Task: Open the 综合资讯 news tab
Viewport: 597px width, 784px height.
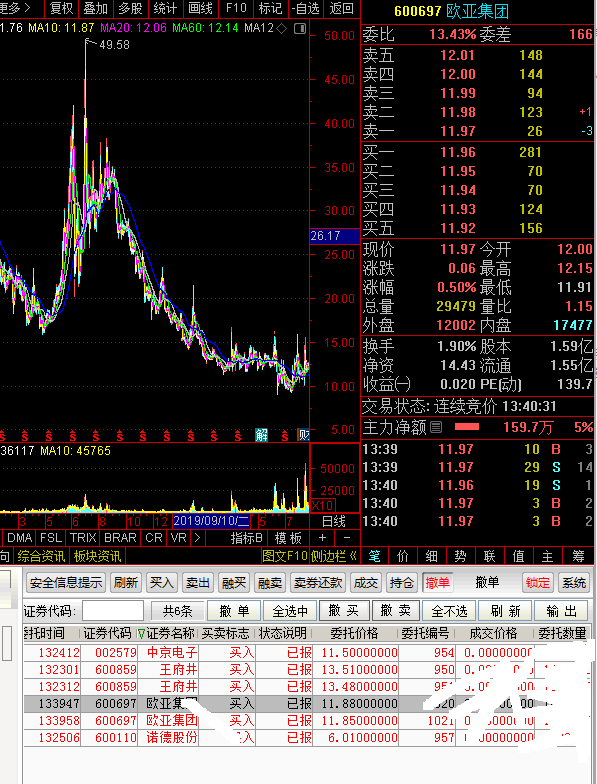Action: tap(41, 556)
